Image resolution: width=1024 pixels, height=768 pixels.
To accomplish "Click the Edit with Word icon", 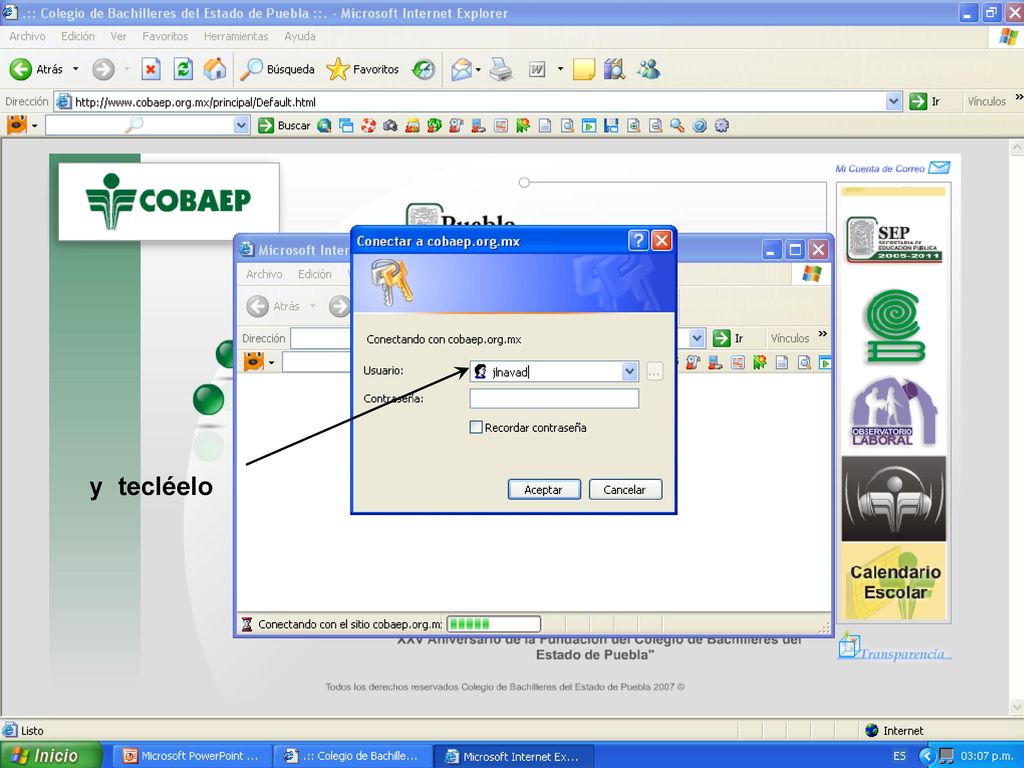I will (537, 69).
